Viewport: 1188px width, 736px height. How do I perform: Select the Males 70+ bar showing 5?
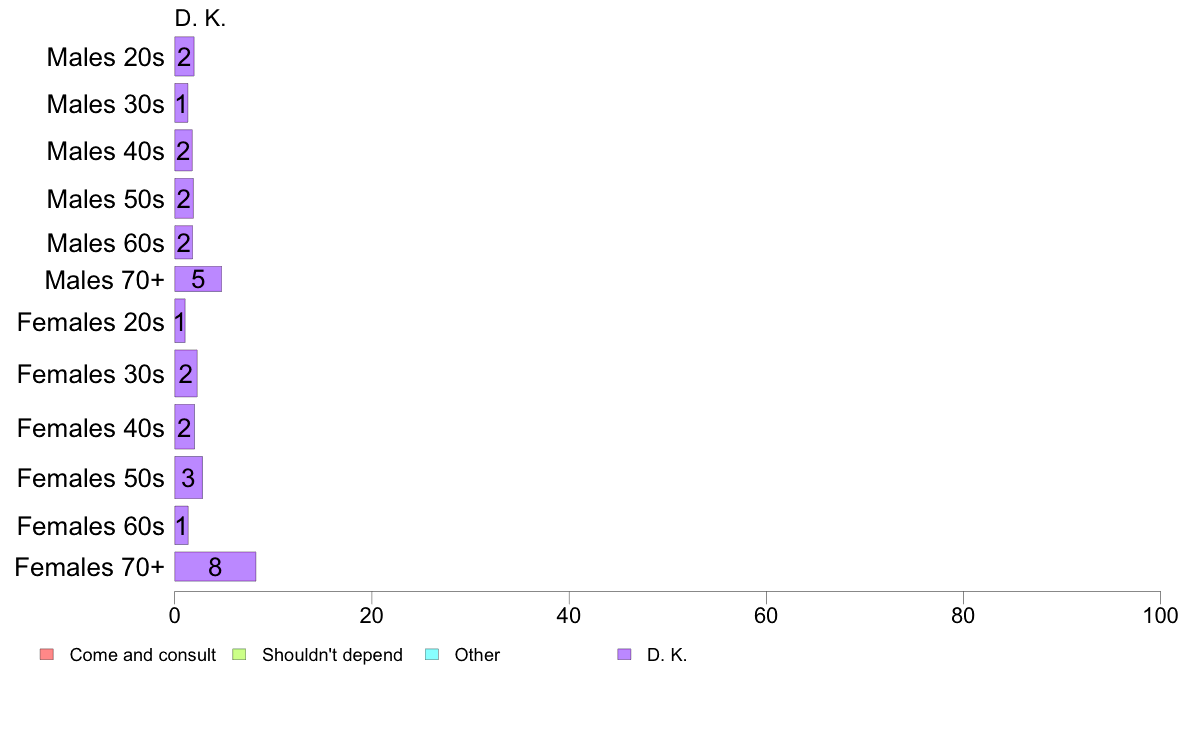click(x=198, y=279)
